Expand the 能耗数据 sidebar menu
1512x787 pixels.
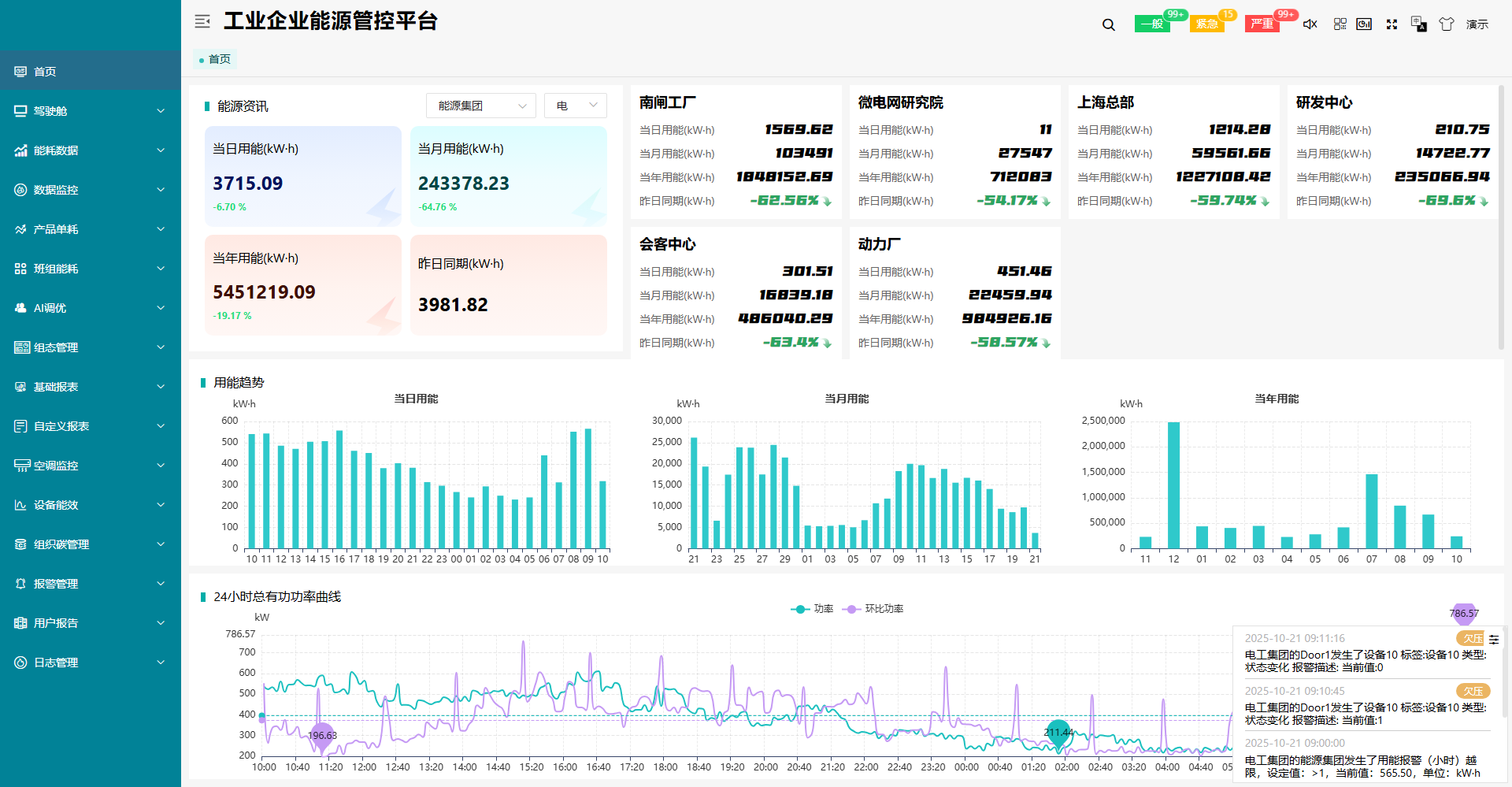pyautogui.click(x=91, y=150)
